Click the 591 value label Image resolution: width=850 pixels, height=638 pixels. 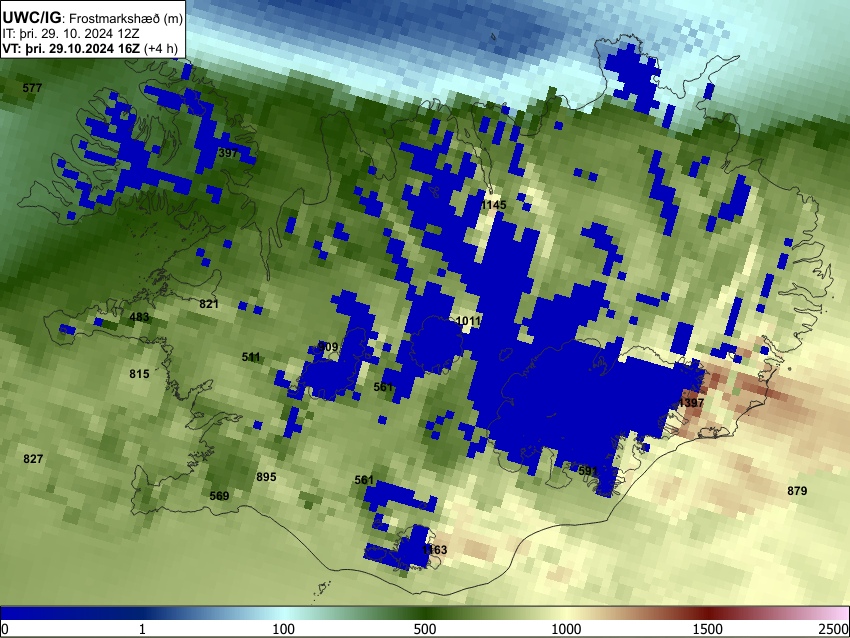(588, 471)
